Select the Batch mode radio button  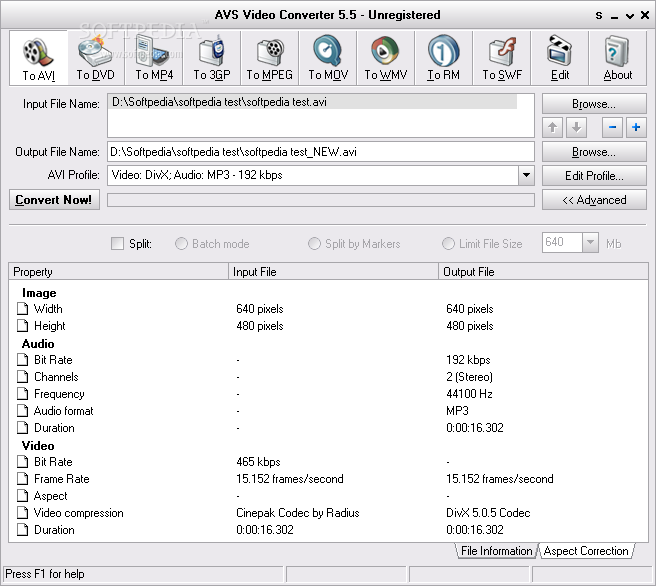[x=181, y=243]
